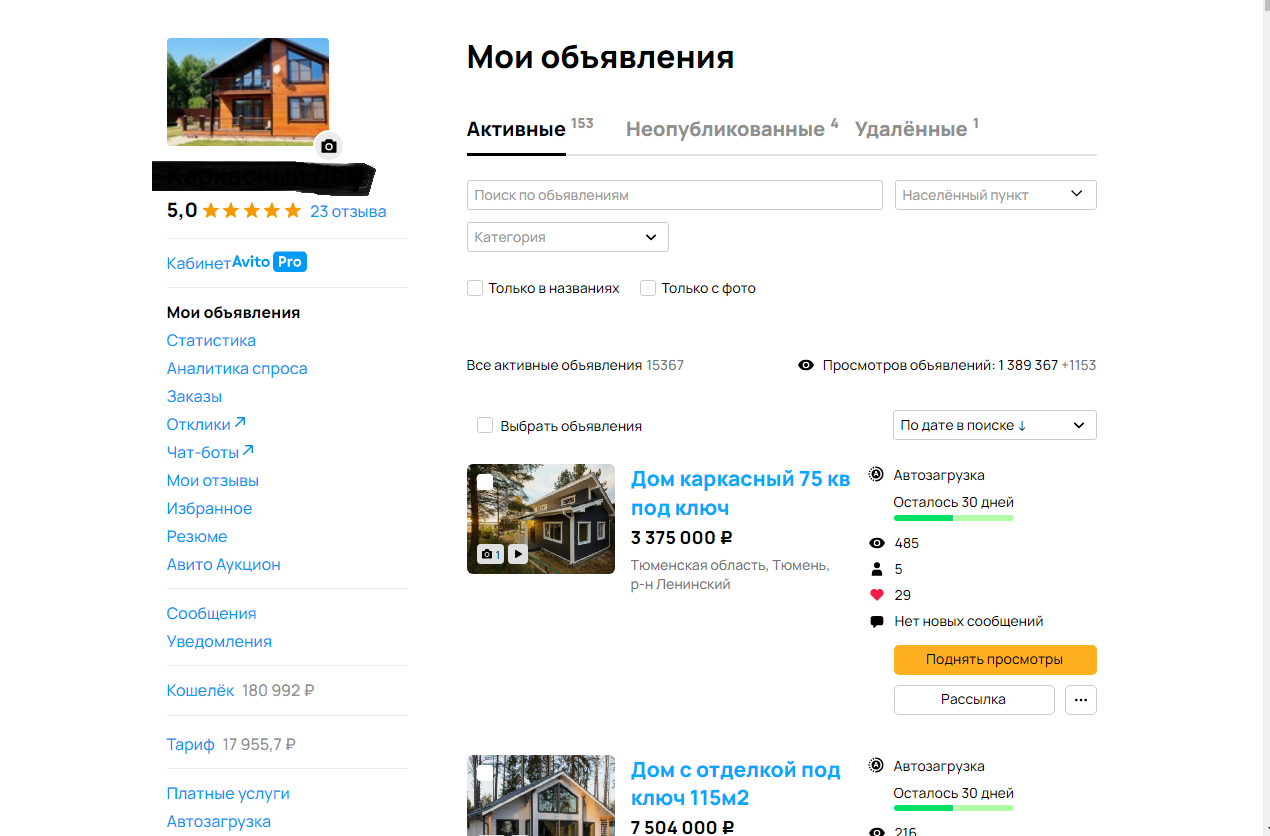Open the Автозагрузка target icon on the listing
The height and width of the screenshot is (836, 1270).
point(878,474)
